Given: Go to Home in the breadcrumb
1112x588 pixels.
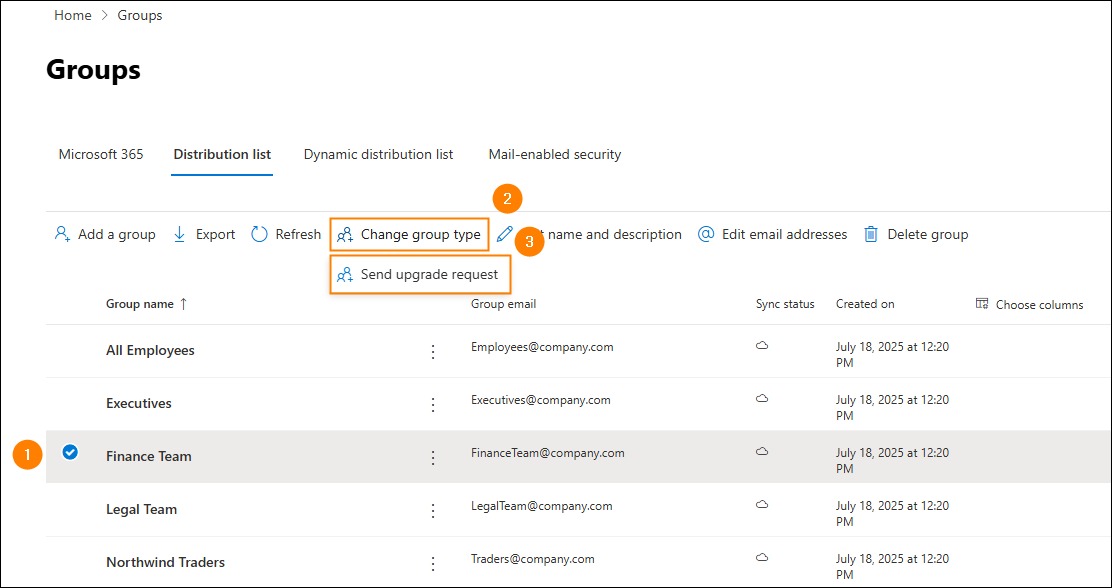Looking at the screenshot, I should [73, 15].
